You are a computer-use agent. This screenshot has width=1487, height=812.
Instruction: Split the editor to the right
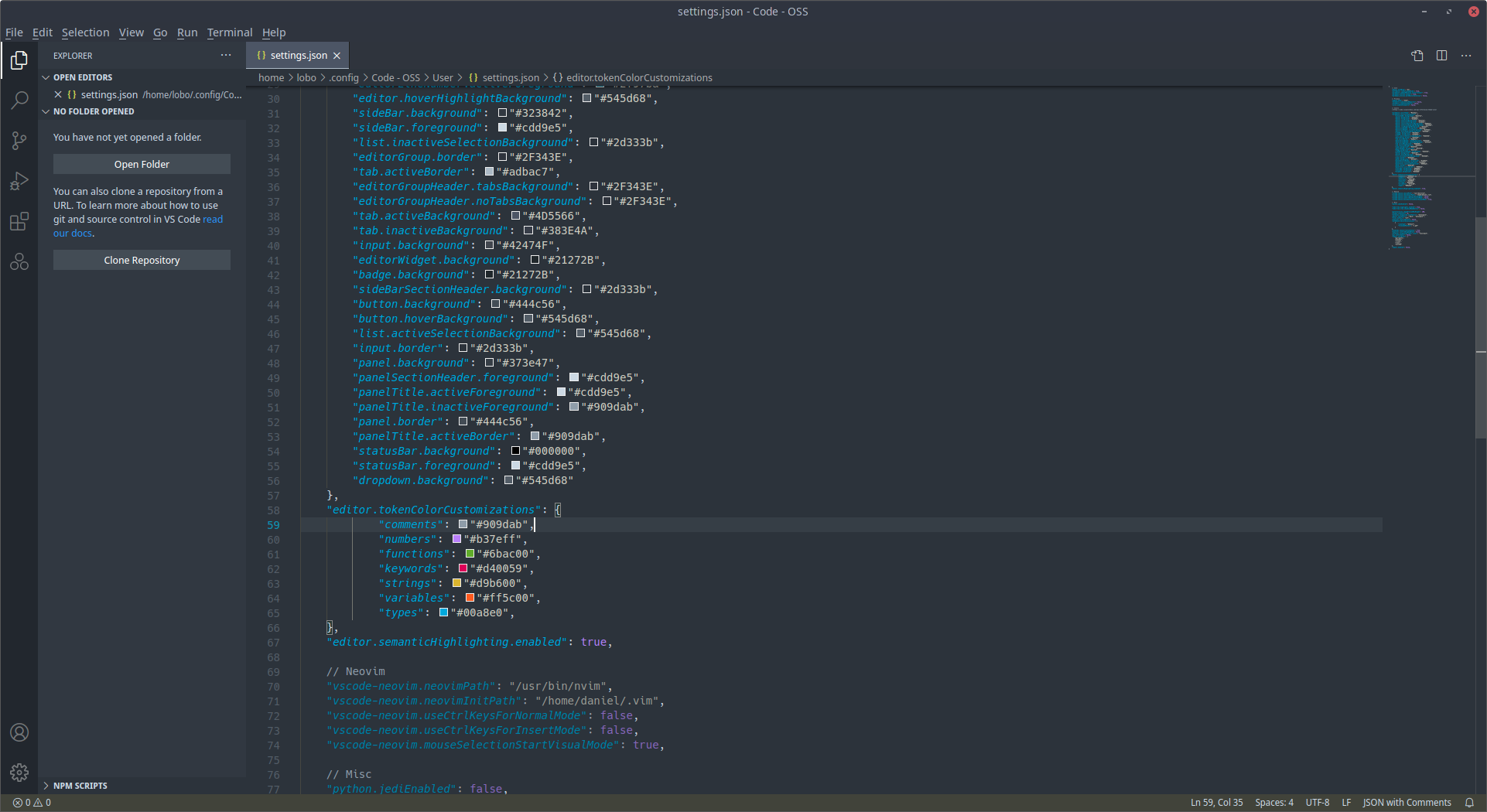click(x=1442, y=56)
